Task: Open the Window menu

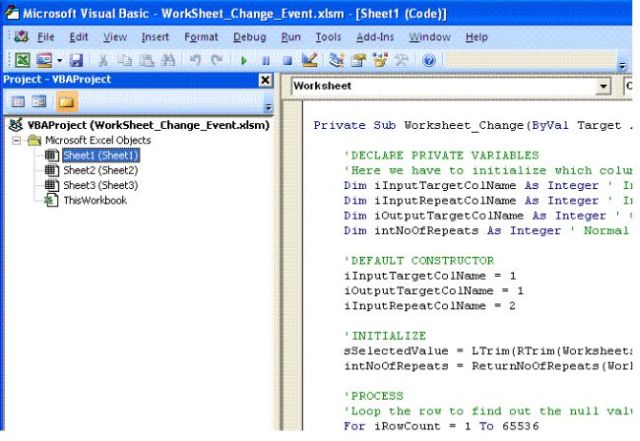Action: tap(430, 37)
